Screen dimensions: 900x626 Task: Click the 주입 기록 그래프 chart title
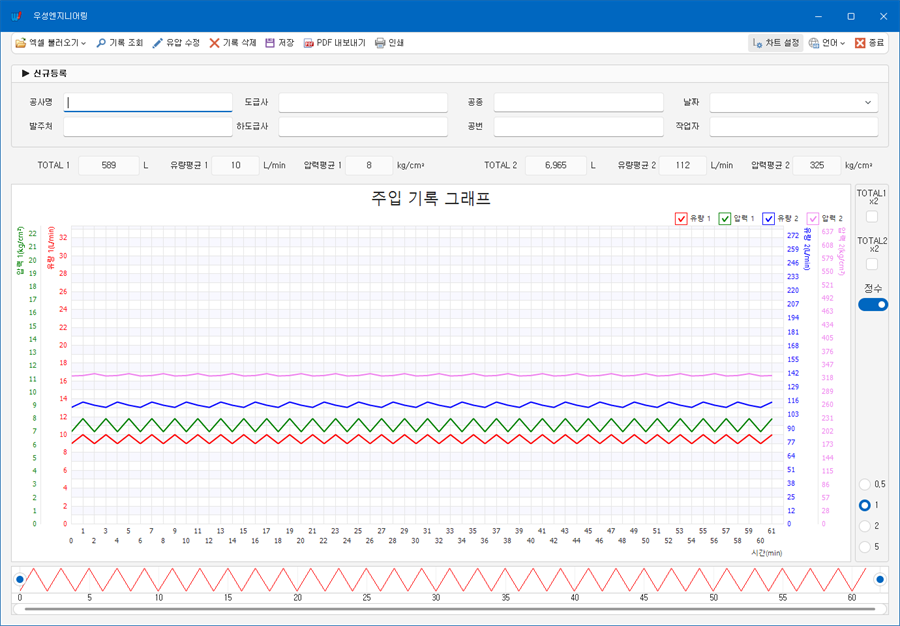pyautogui.click(x=430, y=199)
